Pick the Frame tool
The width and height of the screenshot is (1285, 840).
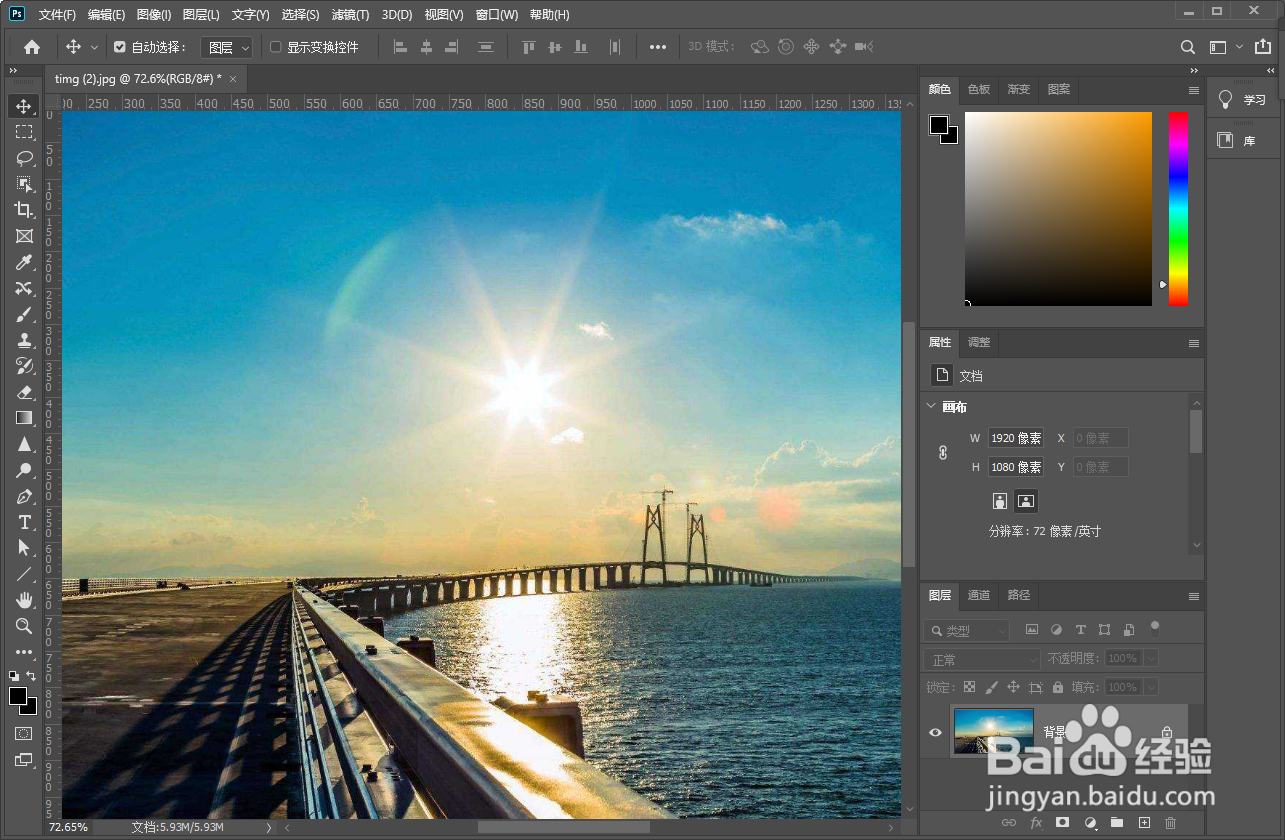(24, 236)
